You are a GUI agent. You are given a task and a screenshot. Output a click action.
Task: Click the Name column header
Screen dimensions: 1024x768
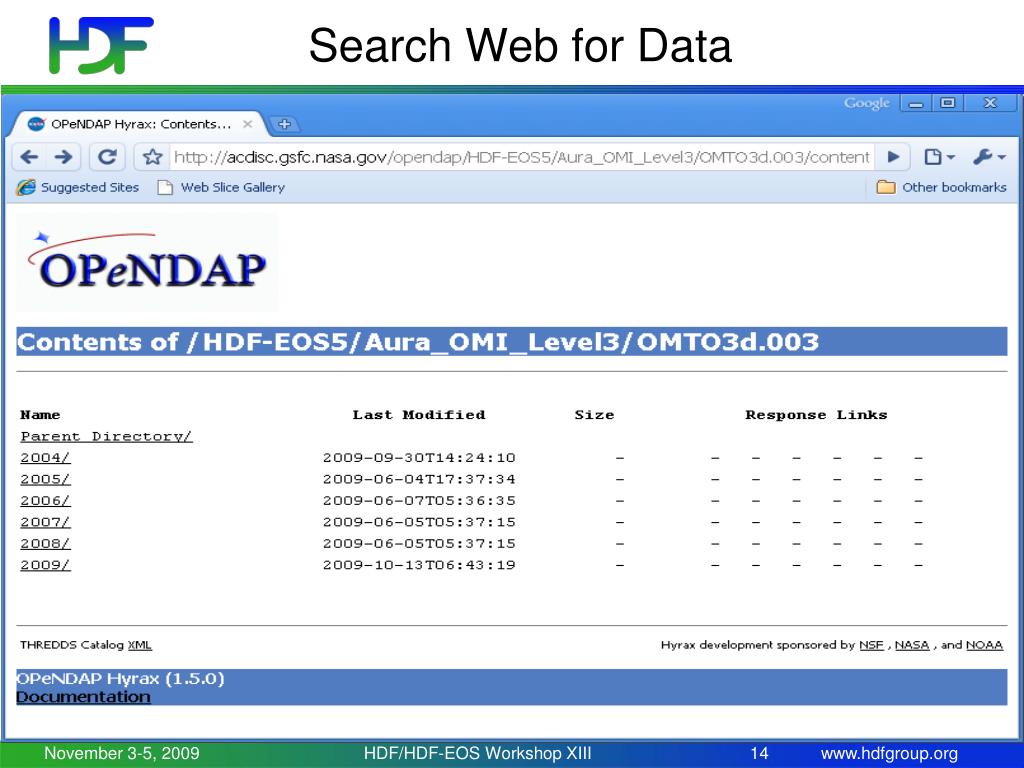[x=40, y=415]
